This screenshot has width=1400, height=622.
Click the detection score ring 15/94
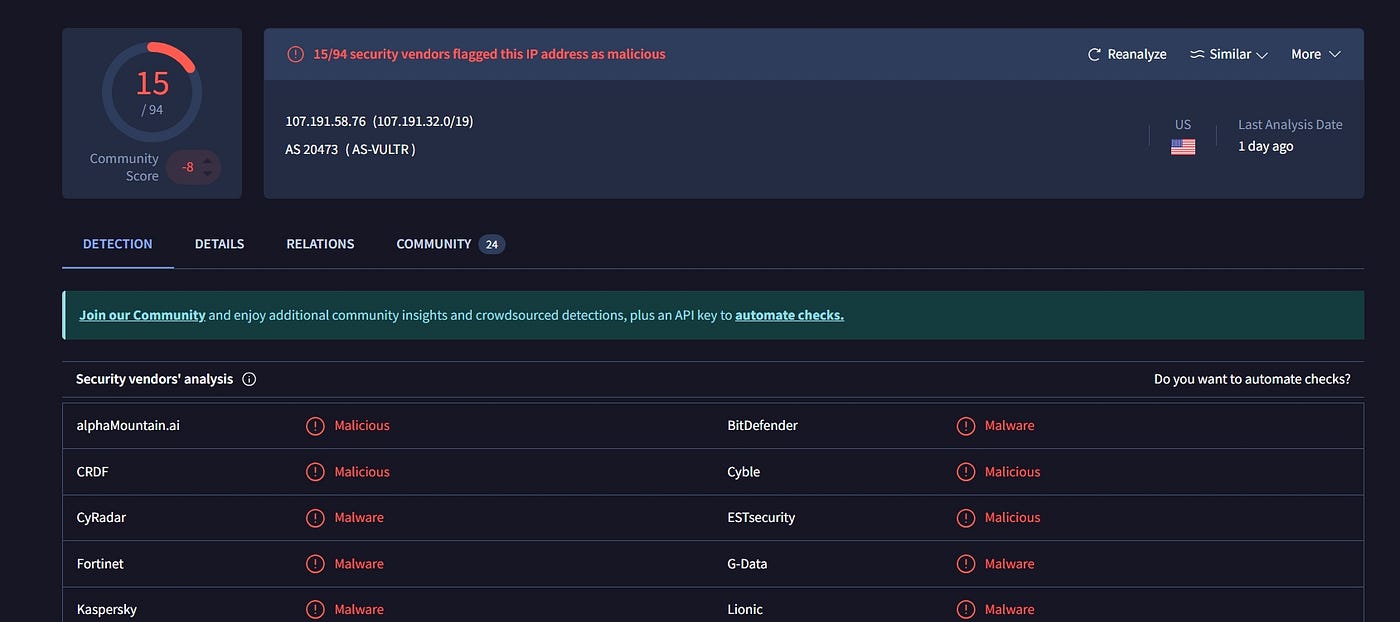pos(152,92)
